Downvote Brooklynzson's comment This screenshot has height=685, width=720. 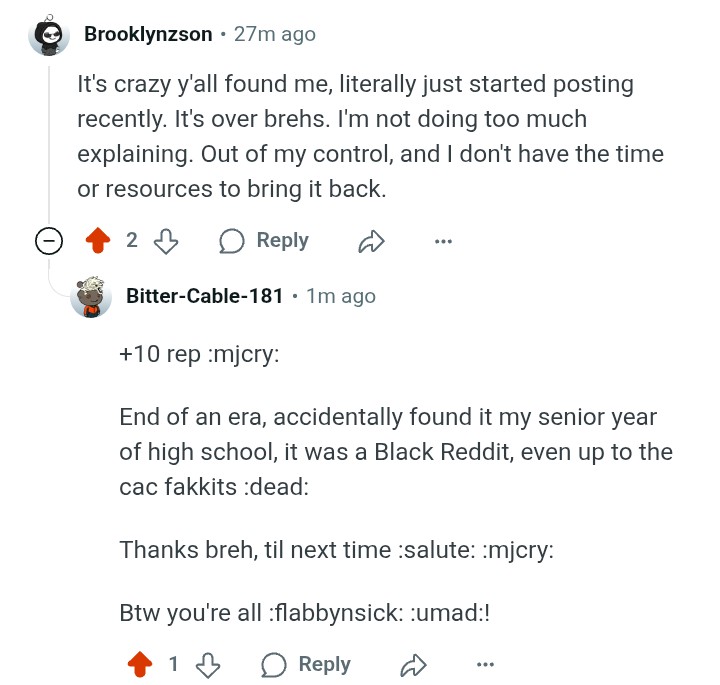click(166, 241)
